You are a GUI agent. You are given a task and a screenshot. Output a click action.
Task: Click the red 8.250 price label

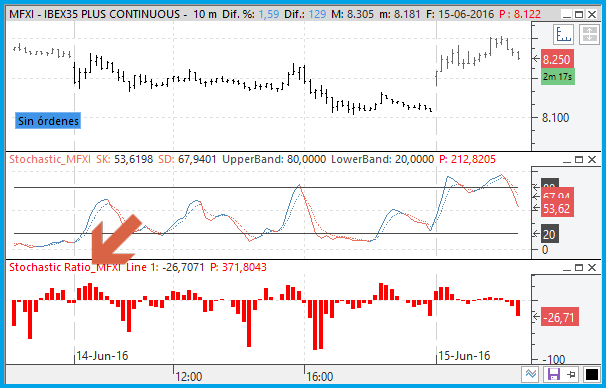(557, 60)
